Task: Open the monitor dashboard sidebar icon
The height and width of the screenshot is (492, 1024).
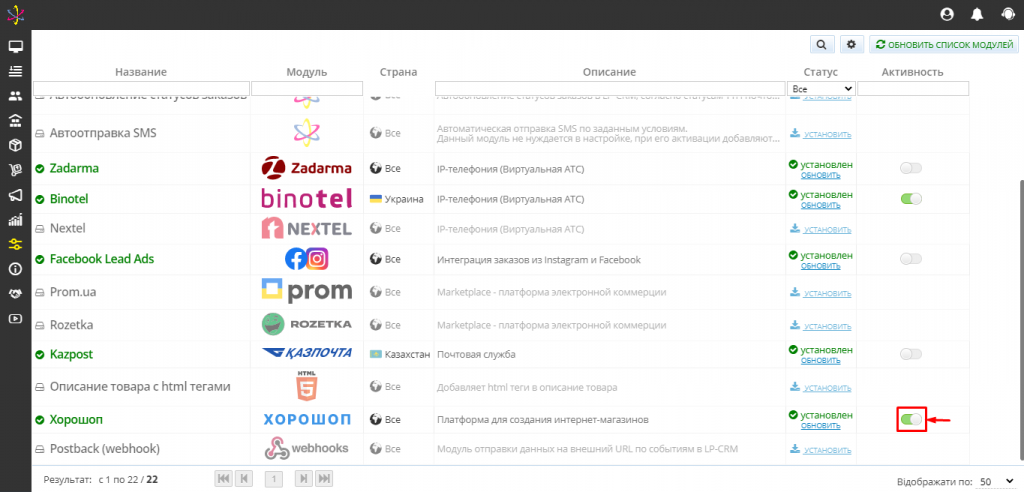Action: click(16, 46)
